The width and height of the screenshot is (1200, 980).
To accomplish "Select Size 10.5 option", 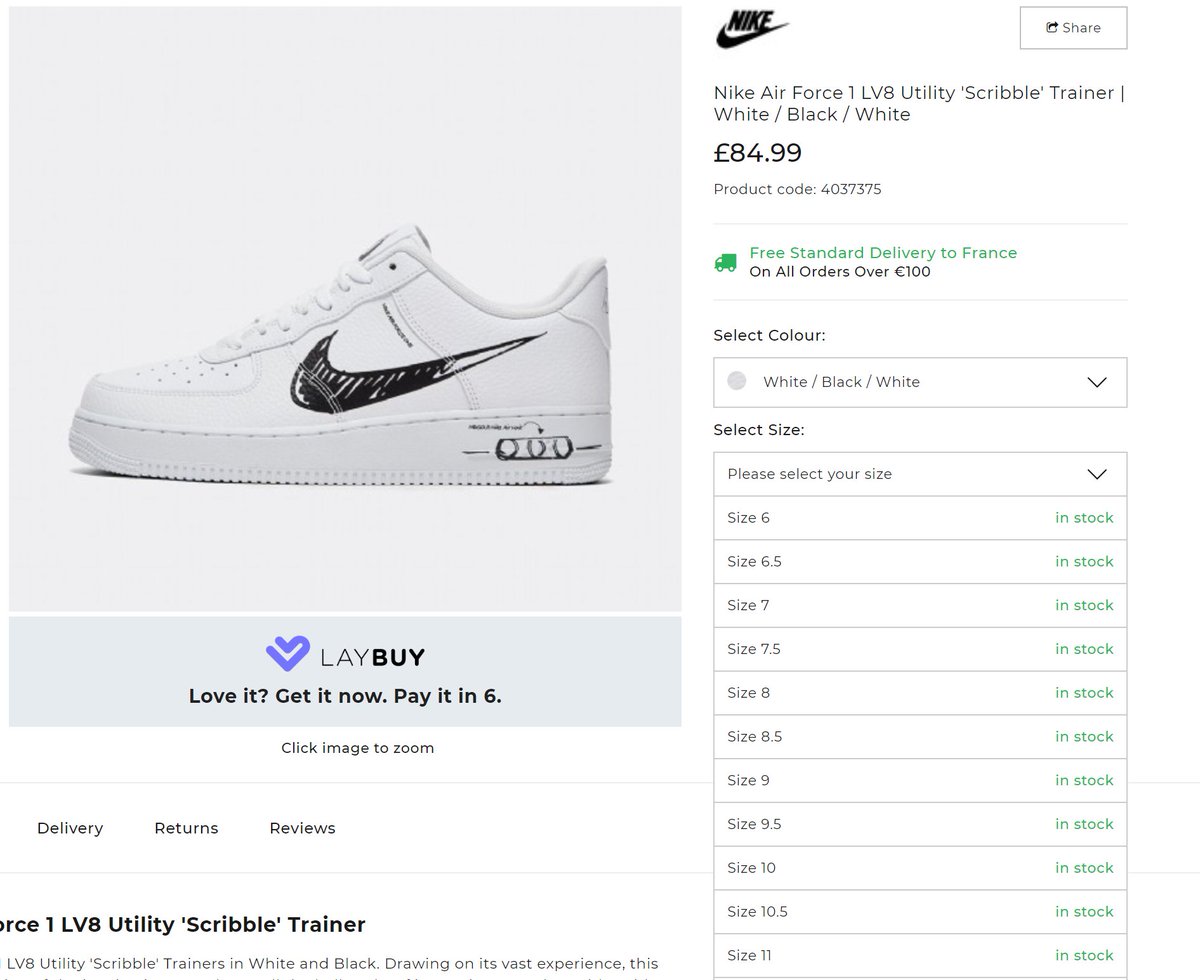I will (920, 911).
